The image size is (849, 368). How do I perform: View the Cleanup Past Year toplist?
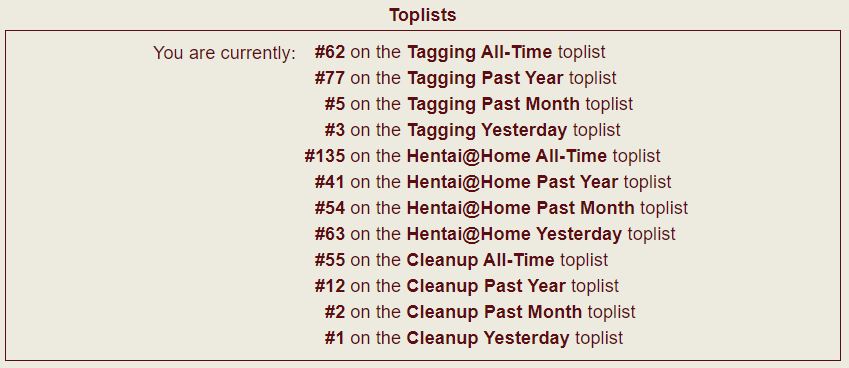(486, 286)
